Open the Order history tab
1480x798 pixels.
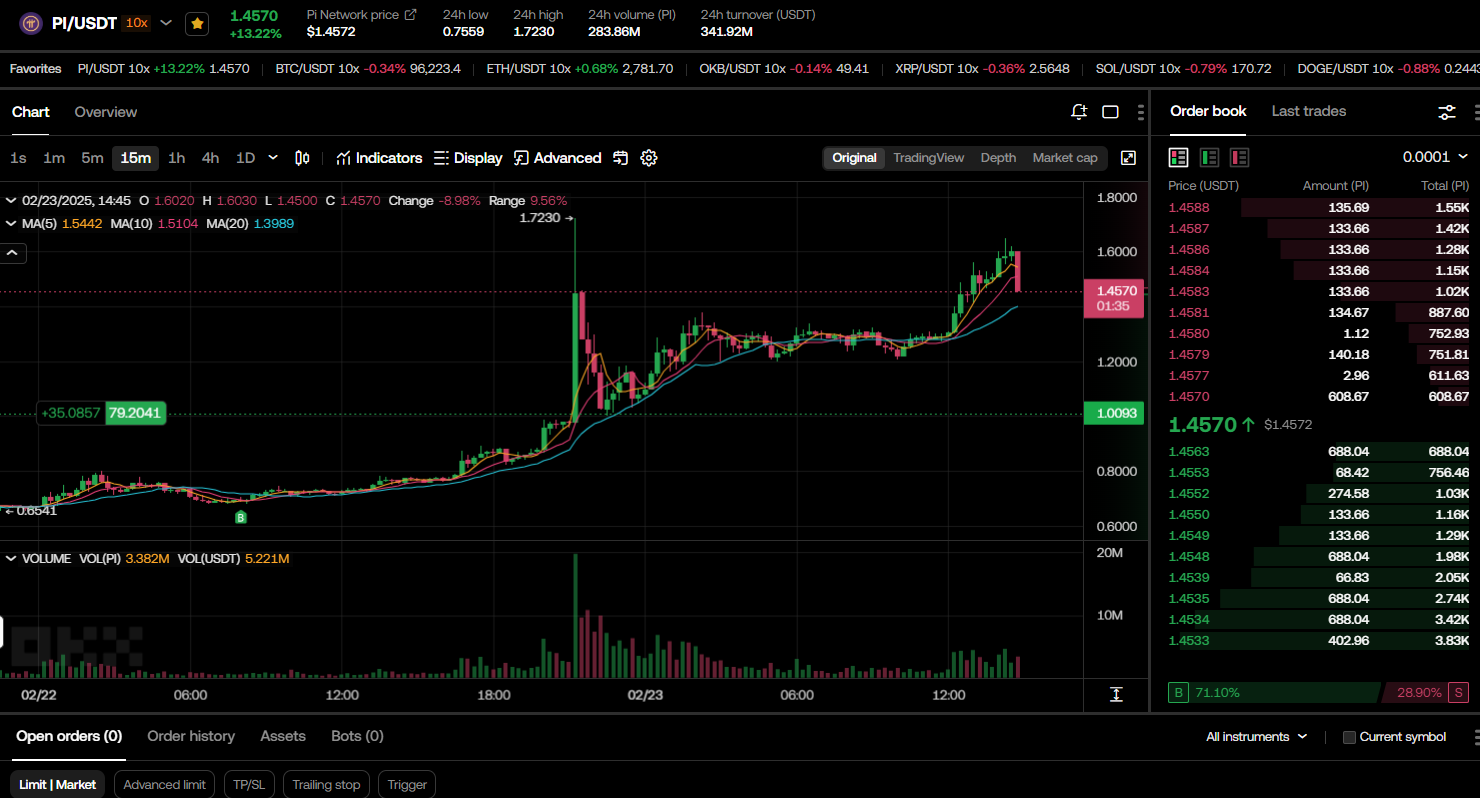coord(191,736)
